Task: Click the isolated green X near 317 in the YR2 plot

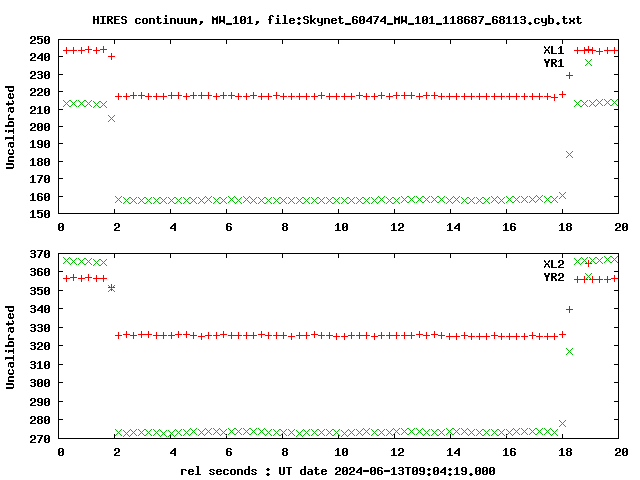Action: click(569, 351)
